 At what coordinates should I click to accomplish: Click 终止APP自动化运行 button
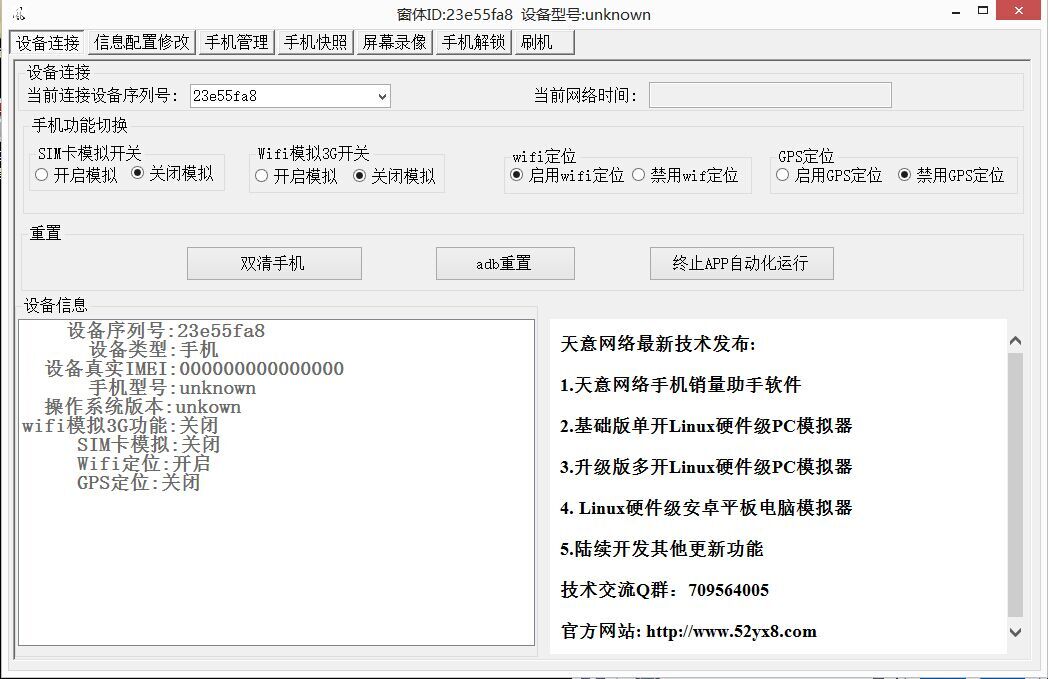point(740,263)
